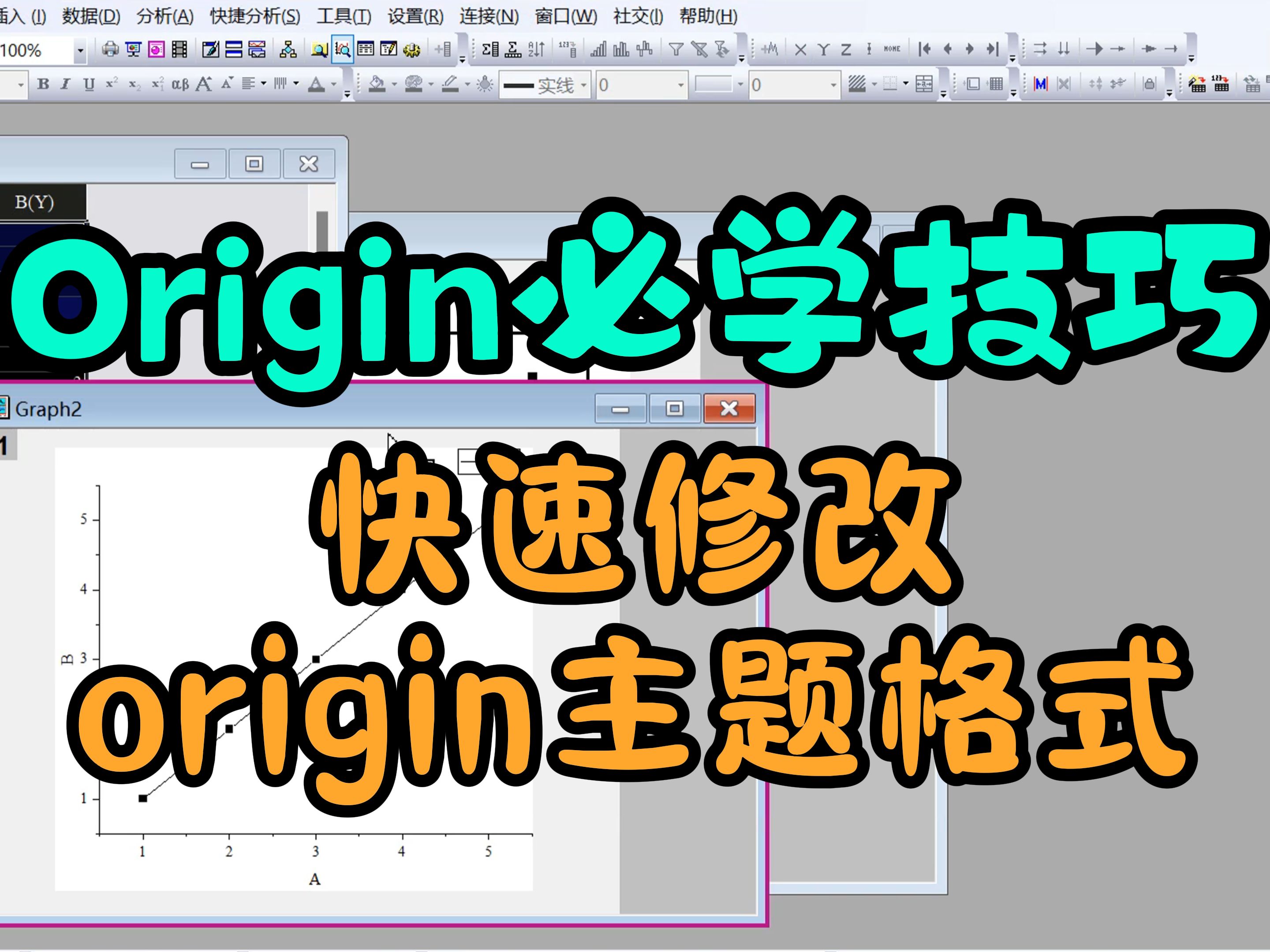Viewport: 1270px width, 952px height.
Task: Click the light bulb lighting icon
Action: [485, 84]
